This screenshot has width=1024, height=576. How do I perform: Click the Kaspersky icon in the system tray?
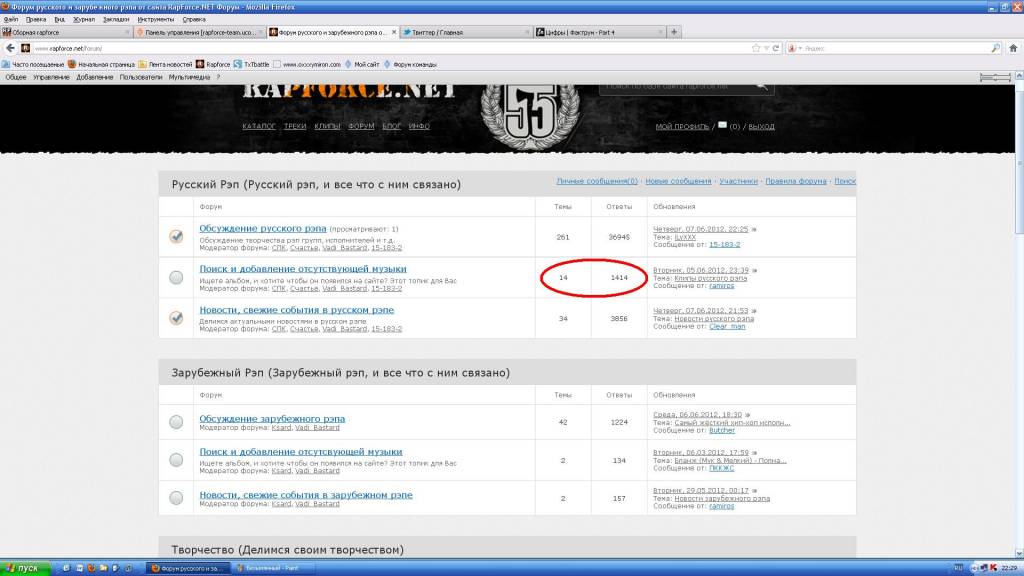pyautogui.click(x=994, y=568)
